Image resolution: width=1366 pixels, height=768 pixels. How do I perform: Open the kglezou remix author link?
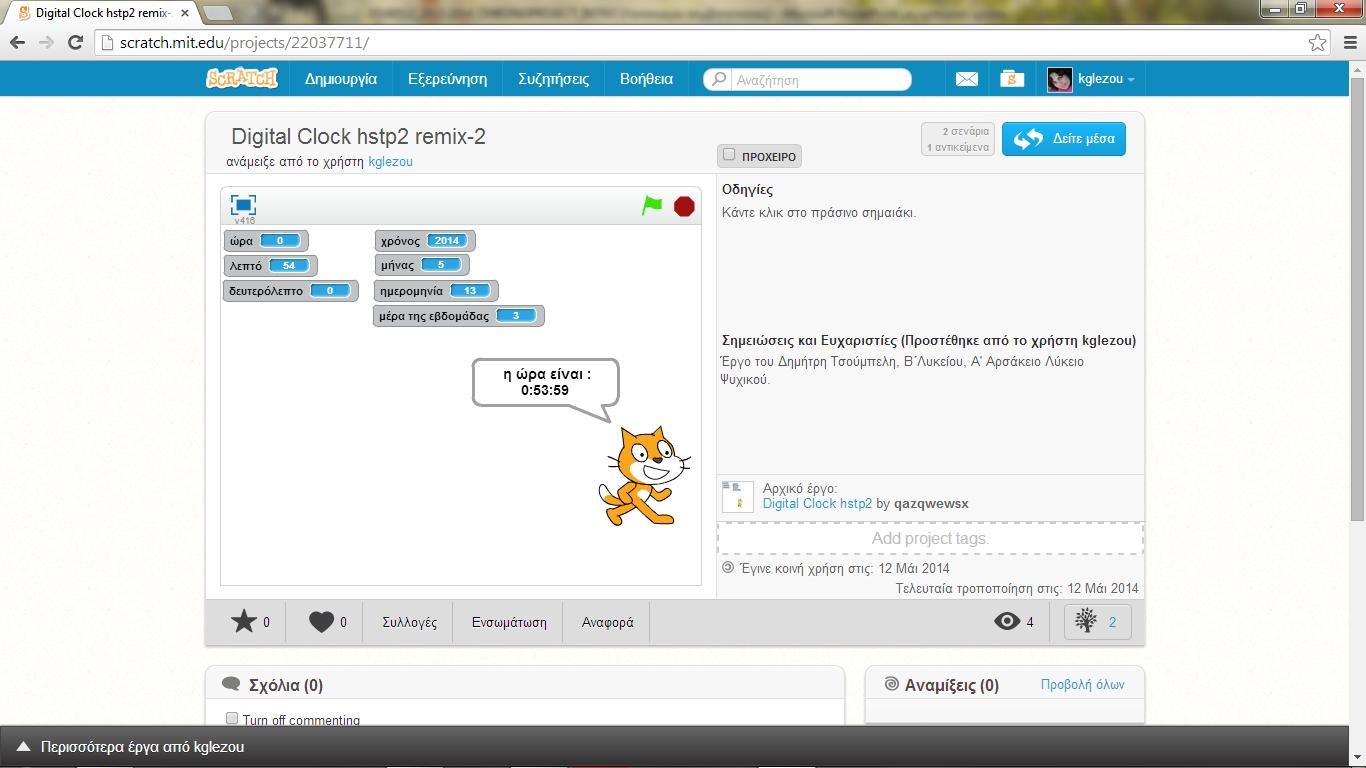point(390,161)
